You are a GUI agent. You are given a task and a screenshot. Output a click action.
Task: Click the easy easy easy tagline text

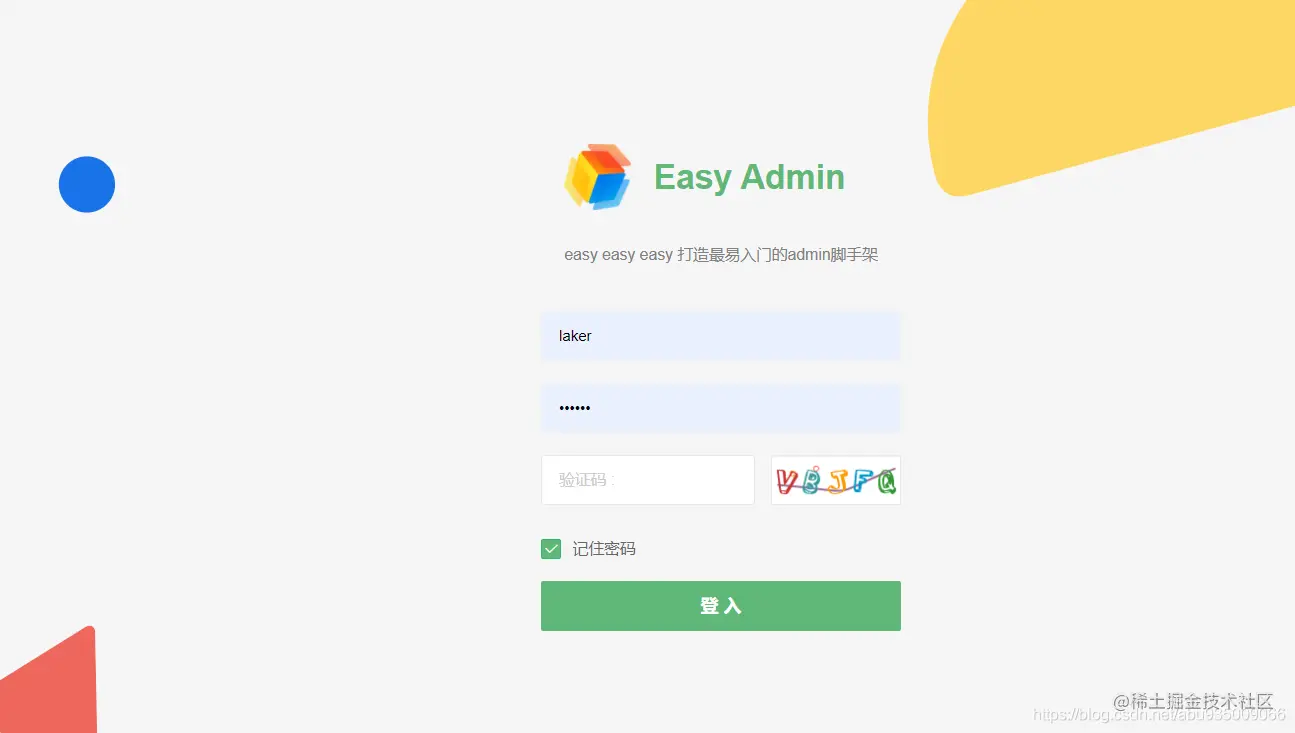point(721,254)
